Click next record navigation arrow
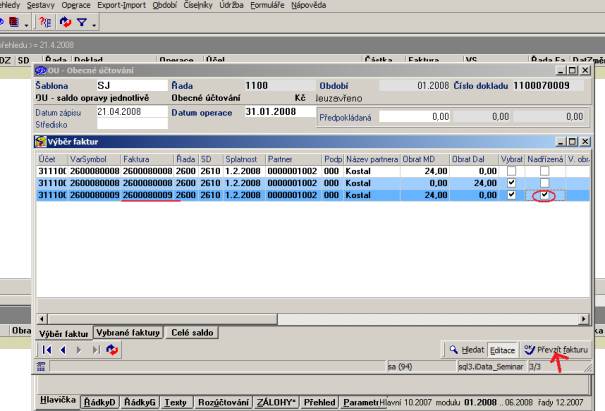The height and width of the screenshot is (411, 605). [x=79, y=350]
